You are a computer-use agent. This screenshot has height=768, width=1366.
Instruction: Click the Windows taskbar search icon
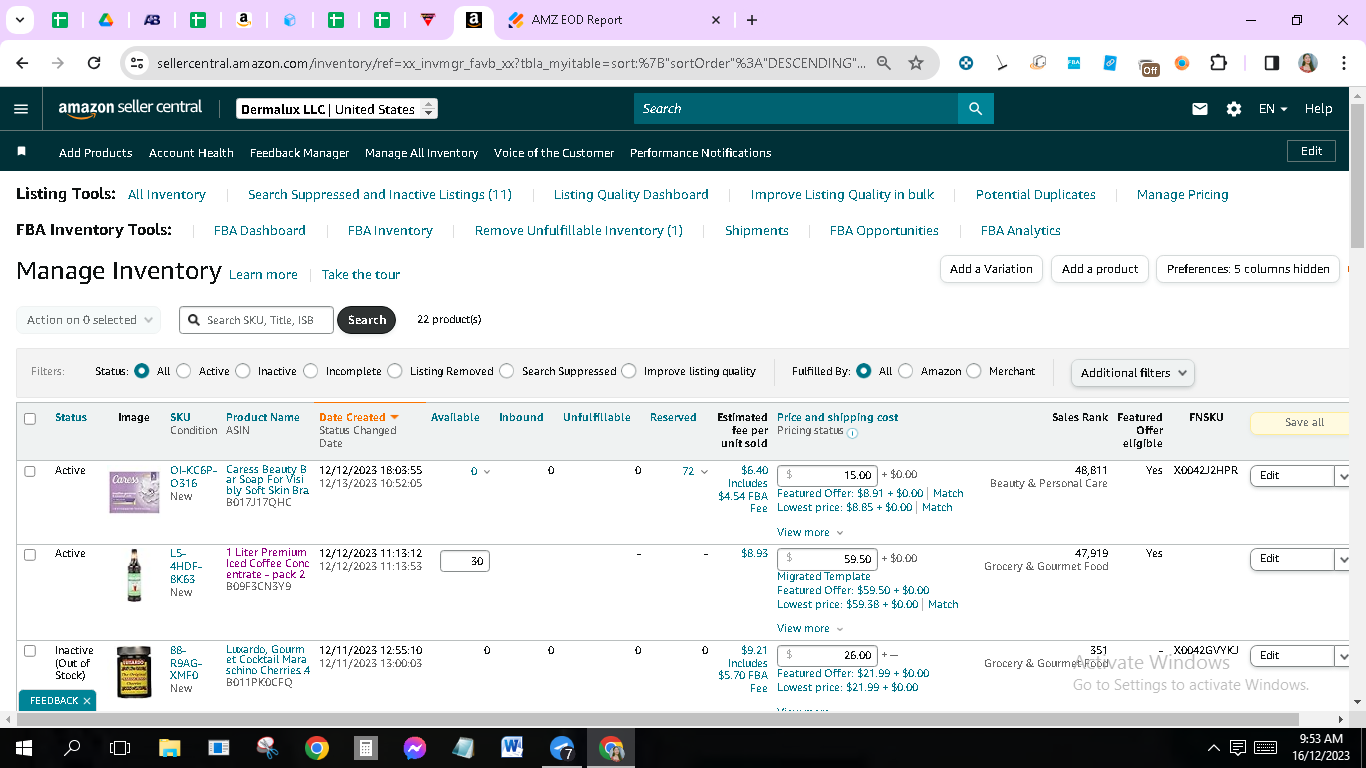pyautogui.click(x=72, y=748)
